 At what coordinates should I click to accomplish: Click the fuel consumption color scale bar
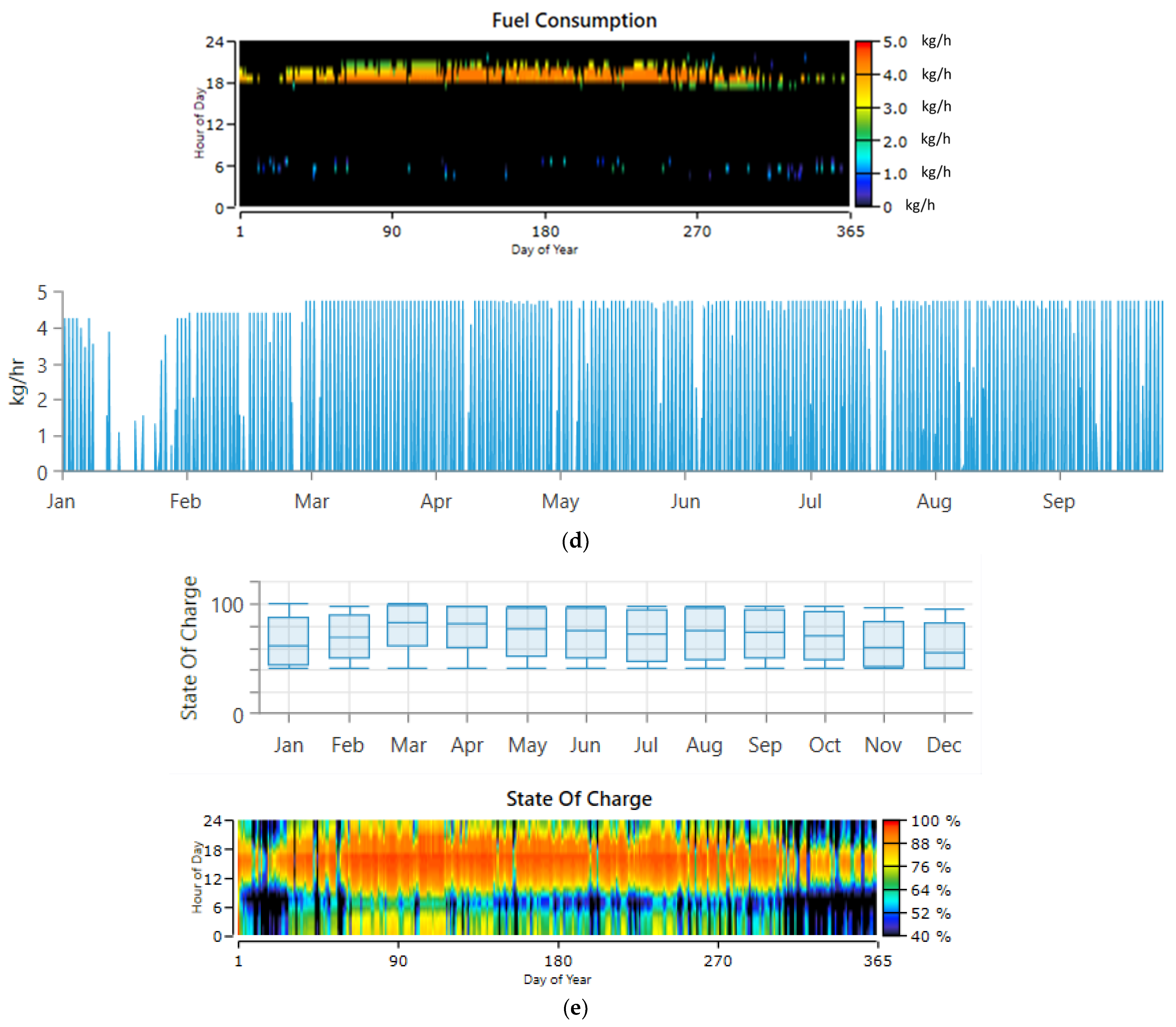tap(863, 123)
